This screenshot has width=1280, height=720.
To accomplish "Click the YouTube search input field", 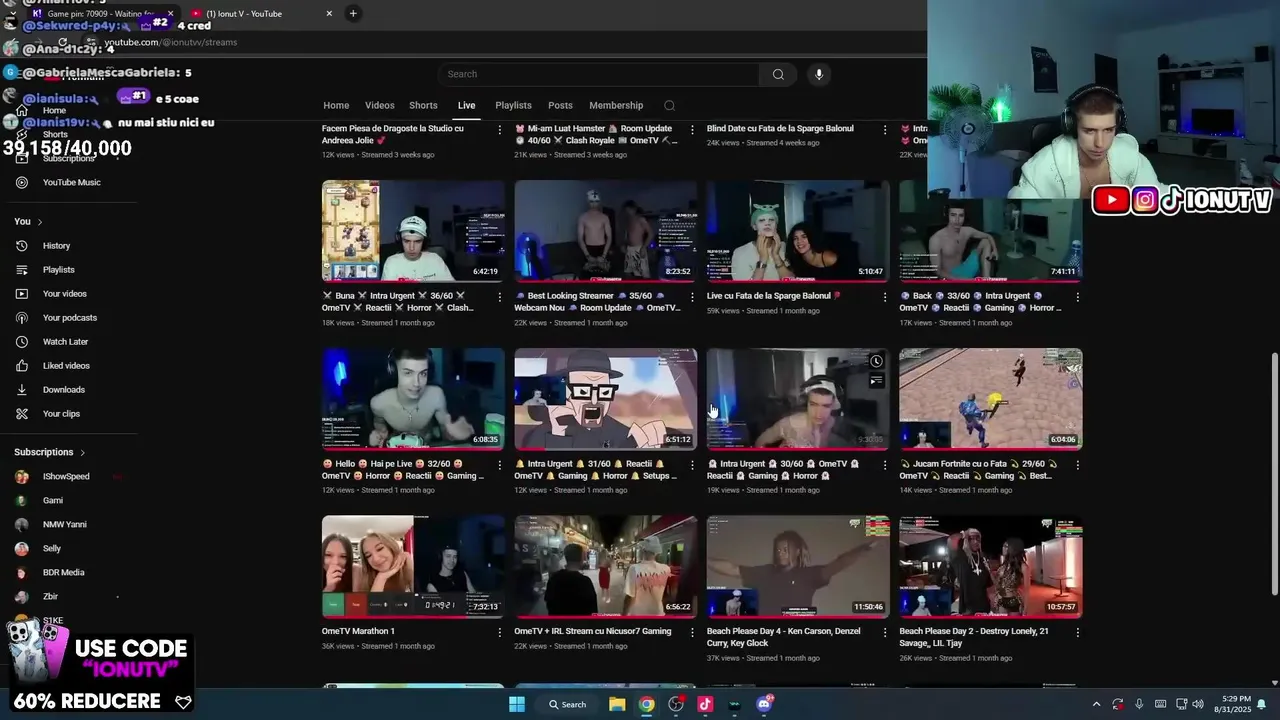I will pos(600,74).
